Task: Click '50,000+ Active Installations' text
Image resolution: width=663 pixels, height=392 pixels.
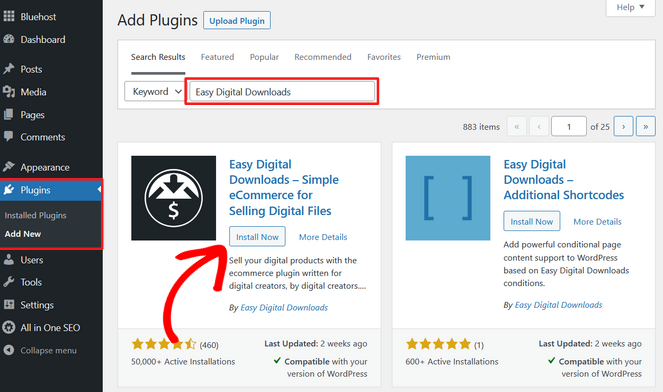Action: (x=183, y=362)
